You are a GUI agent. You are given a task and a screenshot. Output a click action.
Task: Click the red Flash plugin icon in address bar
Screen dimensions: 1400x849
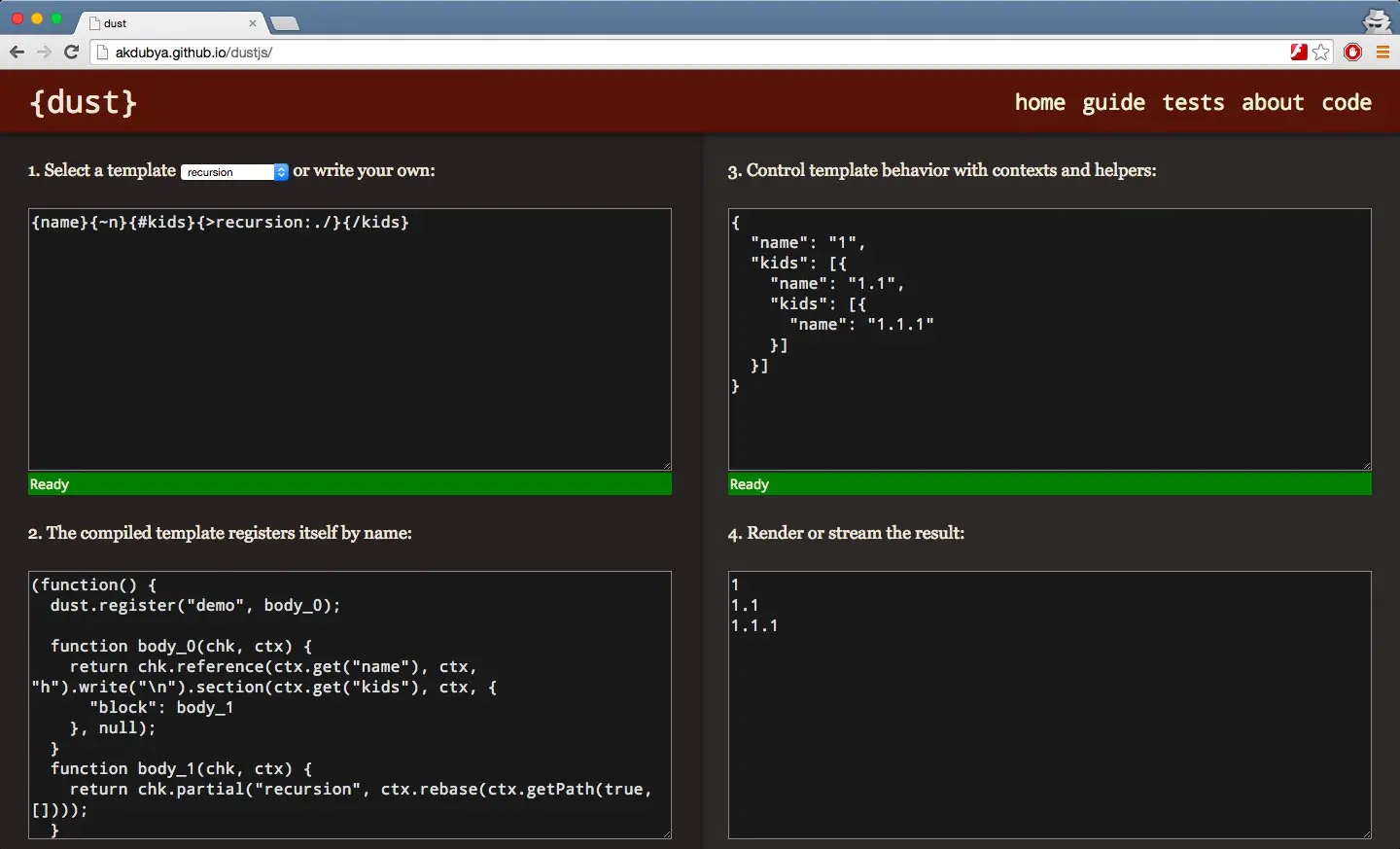pyautogui.click(x=1299, y=53)
